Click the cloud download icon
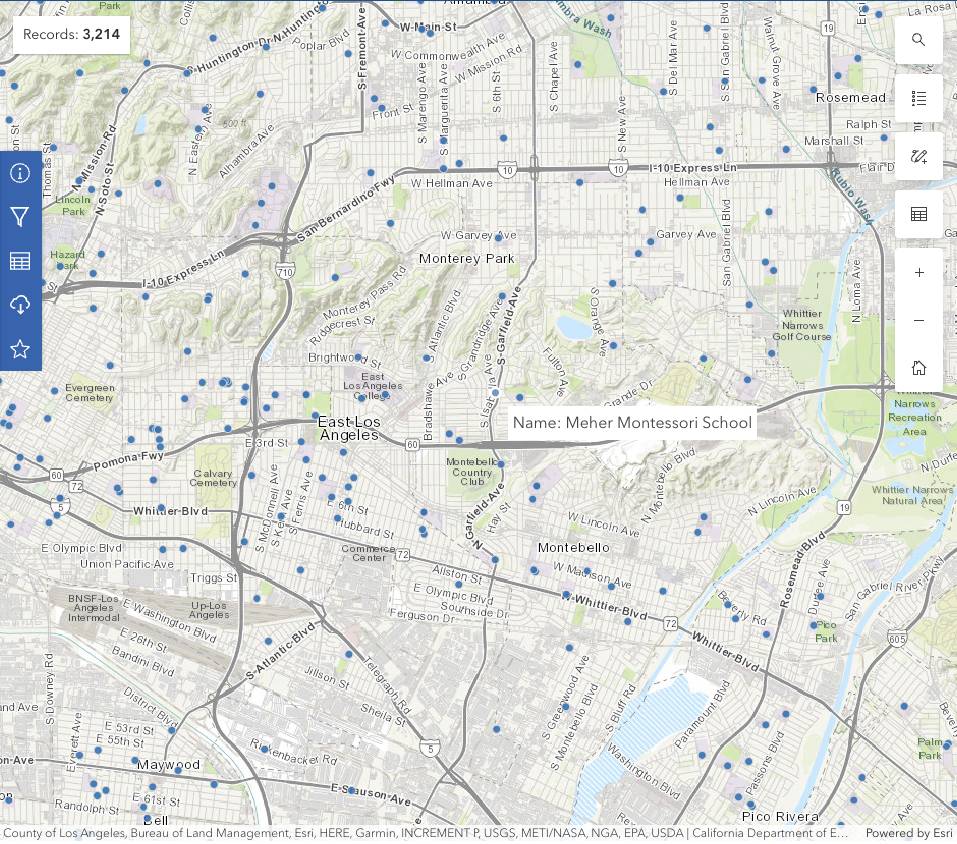This screenshot has width=957, height=844. pyautogui.click(x=20, y=305)
